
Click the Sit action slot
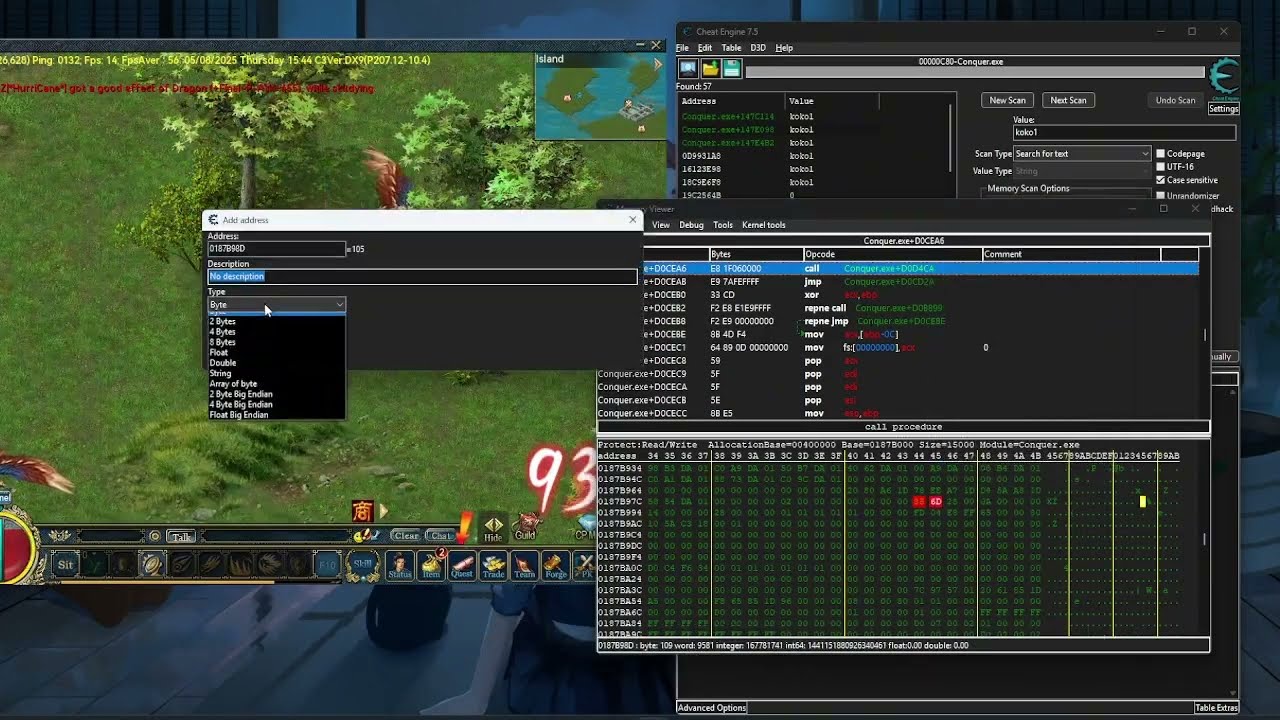tap(65, 565)
